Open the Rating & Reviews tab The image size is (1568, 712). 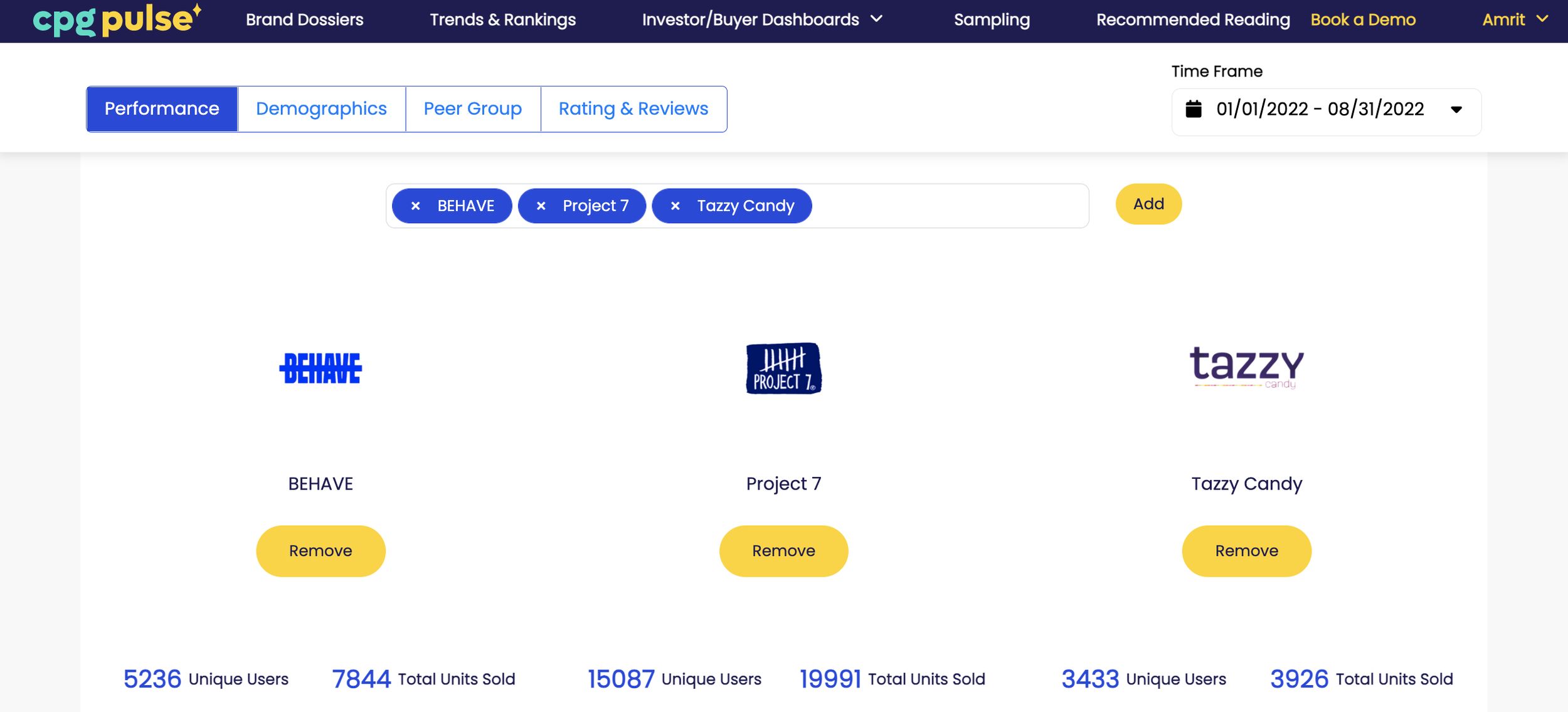click(x=633, y=109)
